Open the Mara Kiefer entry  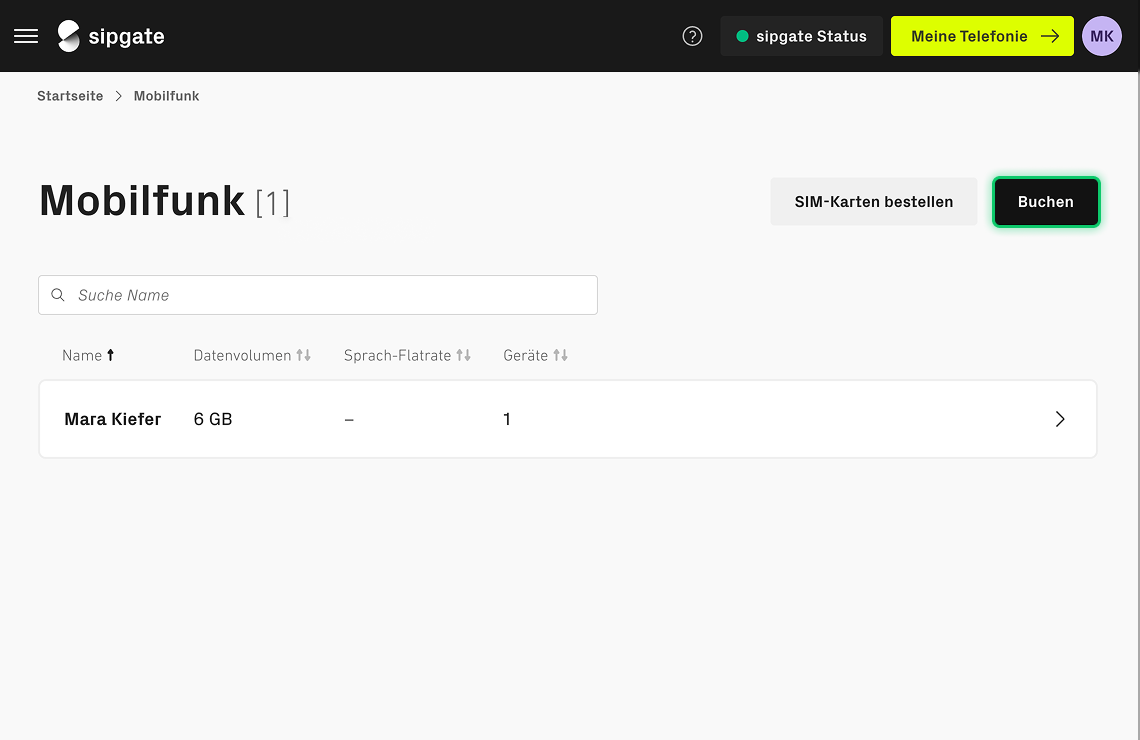(112, 419)
